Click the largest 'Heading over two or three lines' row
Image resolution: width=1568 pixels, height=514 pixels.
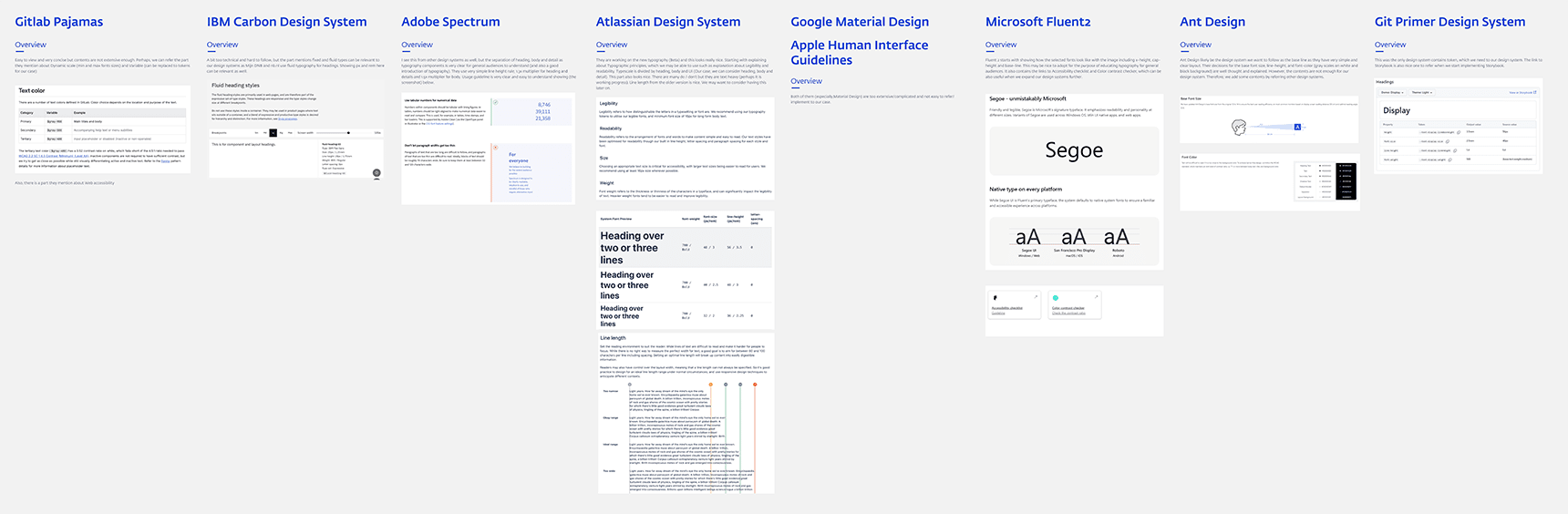(x=685, y=248)
